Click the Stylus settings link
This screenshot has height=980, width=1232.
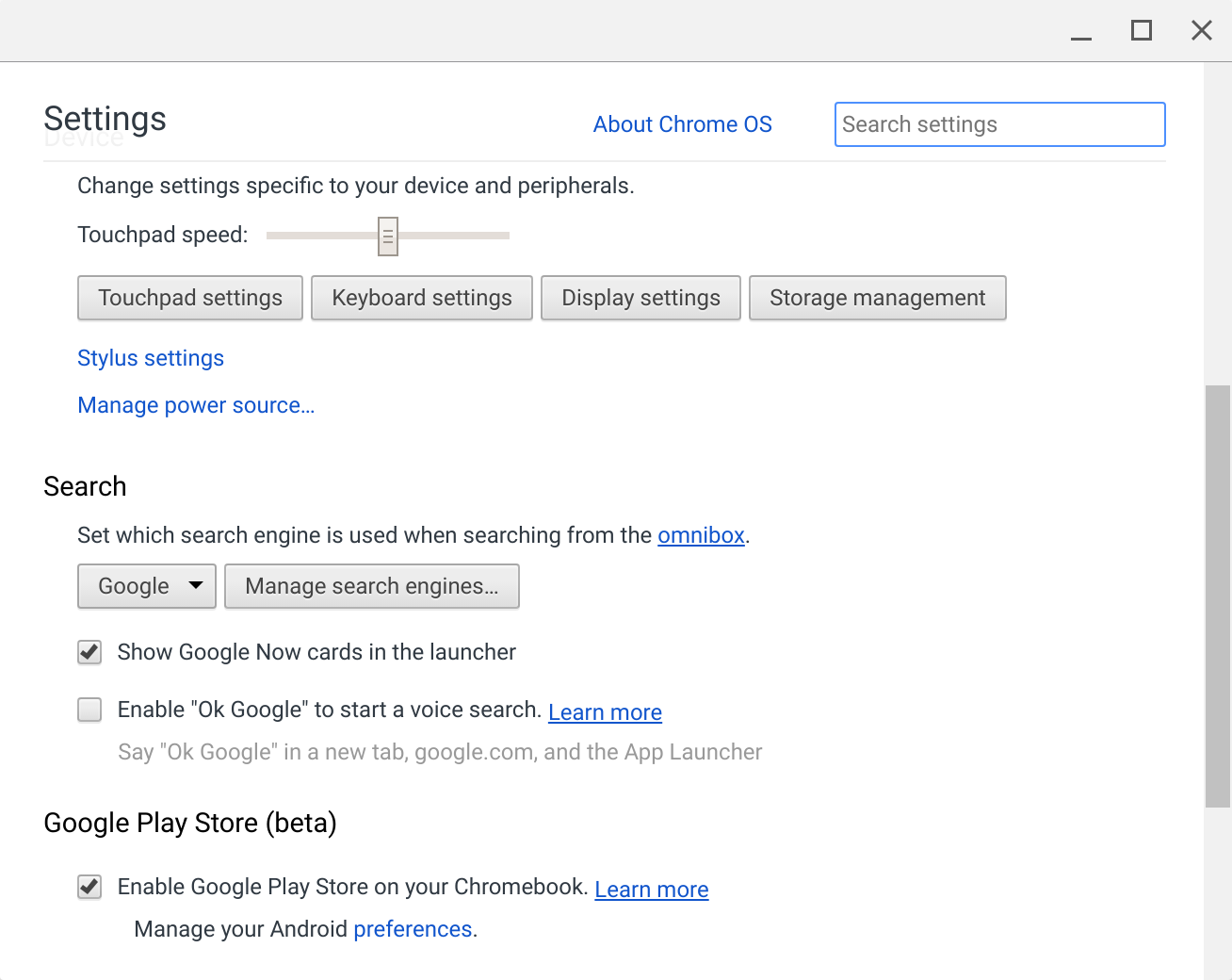point(151,358)
